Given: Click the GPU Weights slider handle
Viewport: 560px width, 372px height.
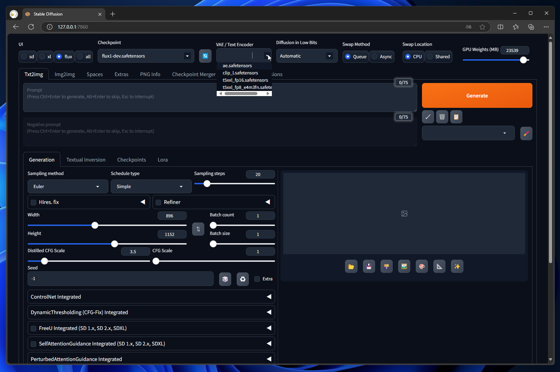Looking at the screenshot, I should [x=523, y=60].
